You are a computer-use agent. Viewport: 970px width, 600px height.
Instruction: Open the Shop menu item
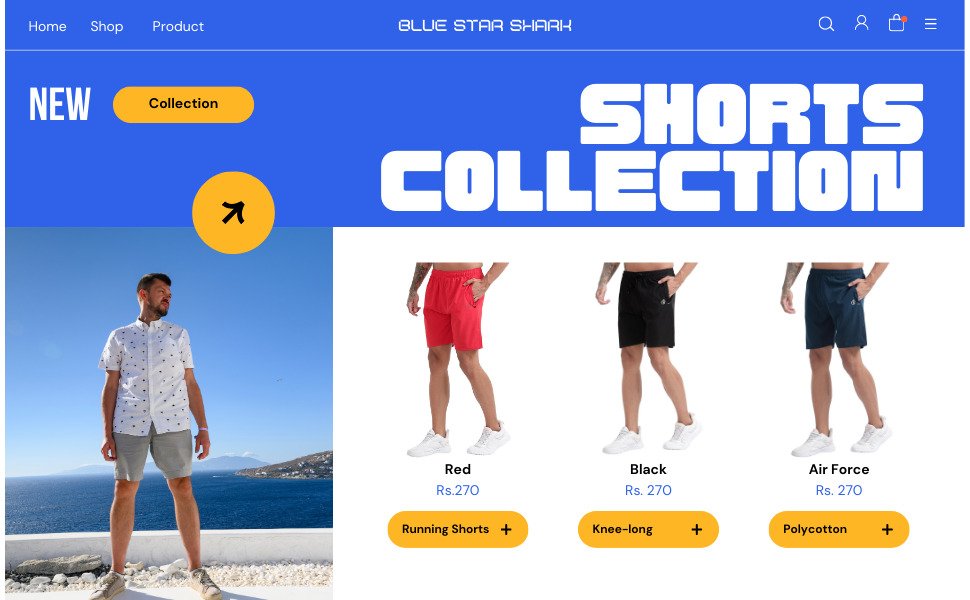[x=106, y=26]
